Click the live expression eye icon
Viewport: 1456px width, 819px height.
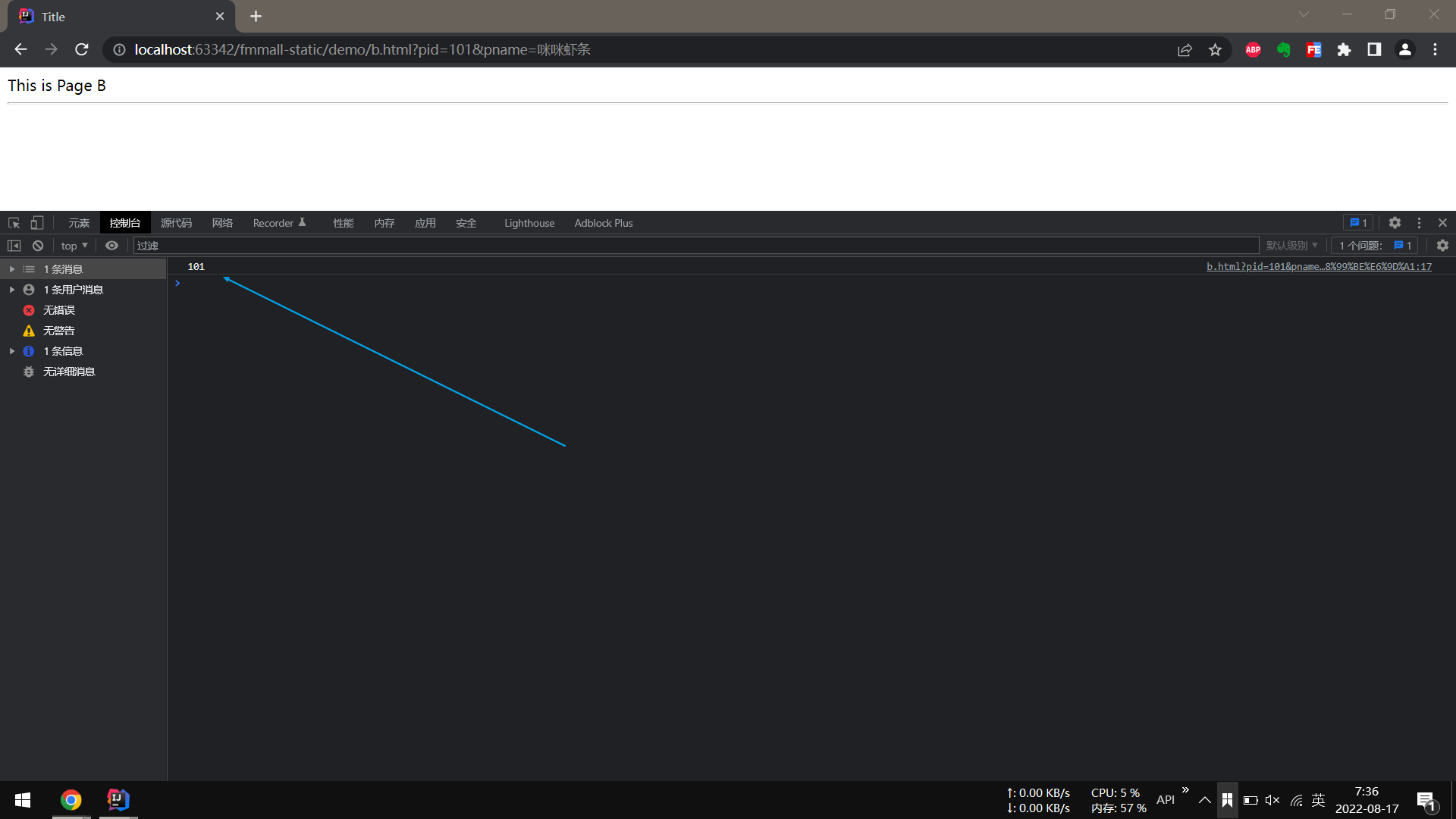coord(111,246)
